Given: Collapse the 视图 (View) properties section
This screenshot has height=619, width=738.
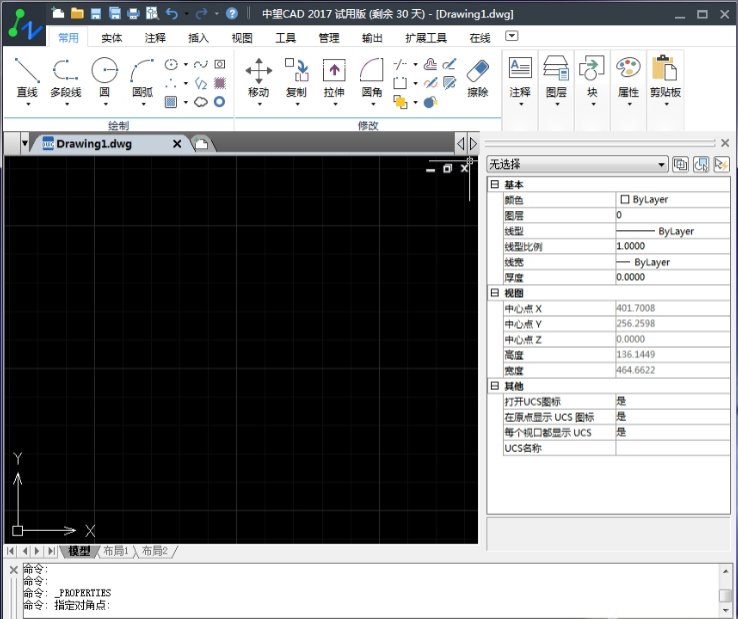Looking at the screenshot, I should (495, 293).
